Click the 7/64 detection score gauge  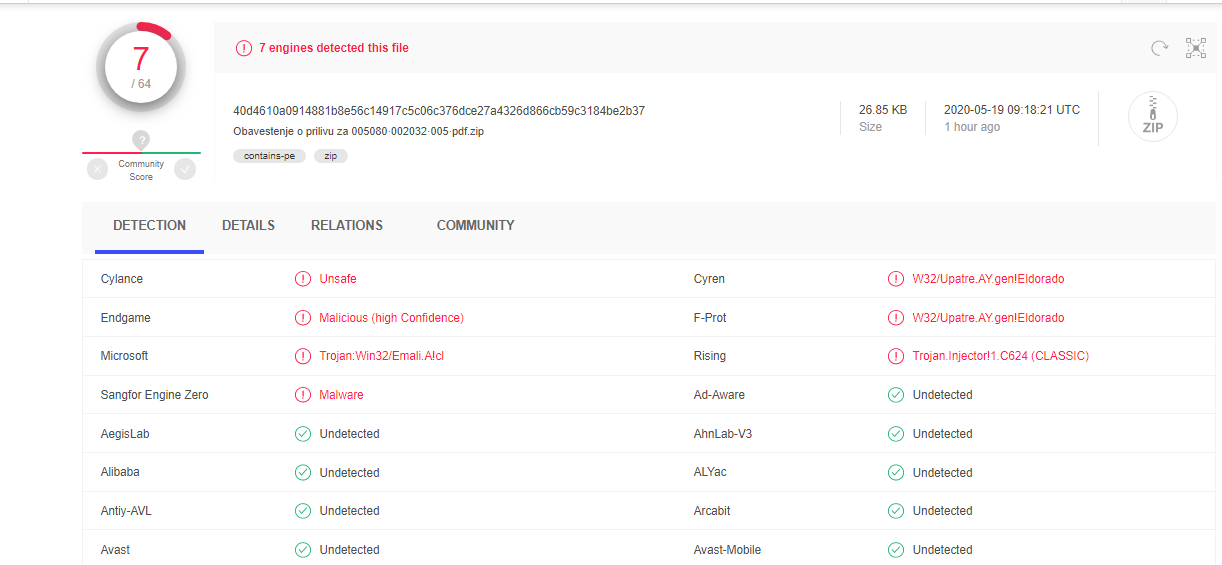click(x=141, y=67)
